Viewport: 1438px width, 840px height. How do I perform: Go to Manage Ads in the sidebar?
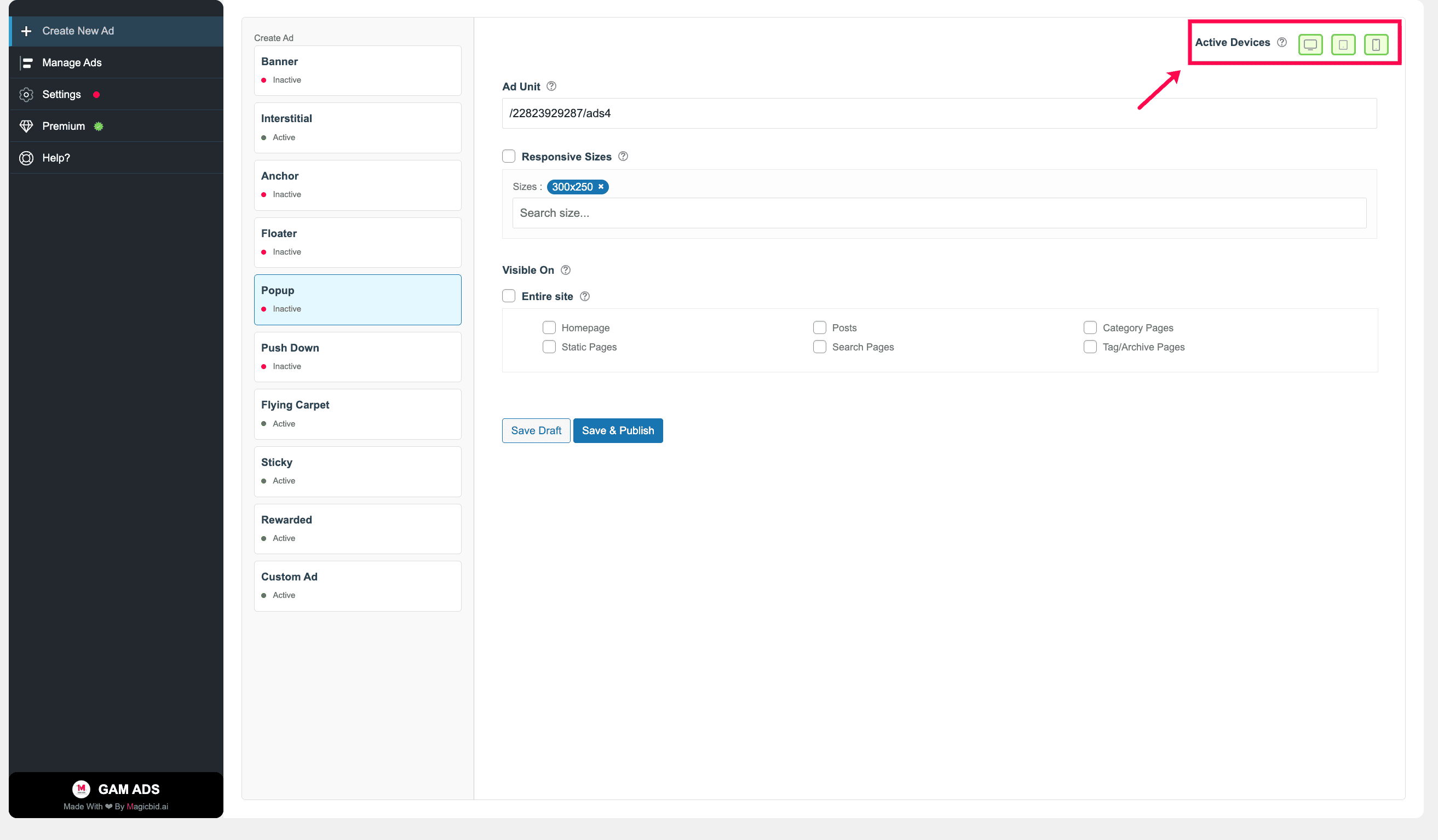(x=117, y=63)
